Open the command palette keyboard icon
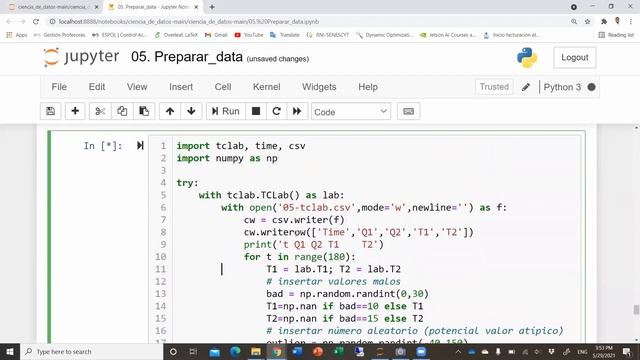 point(409,111)
